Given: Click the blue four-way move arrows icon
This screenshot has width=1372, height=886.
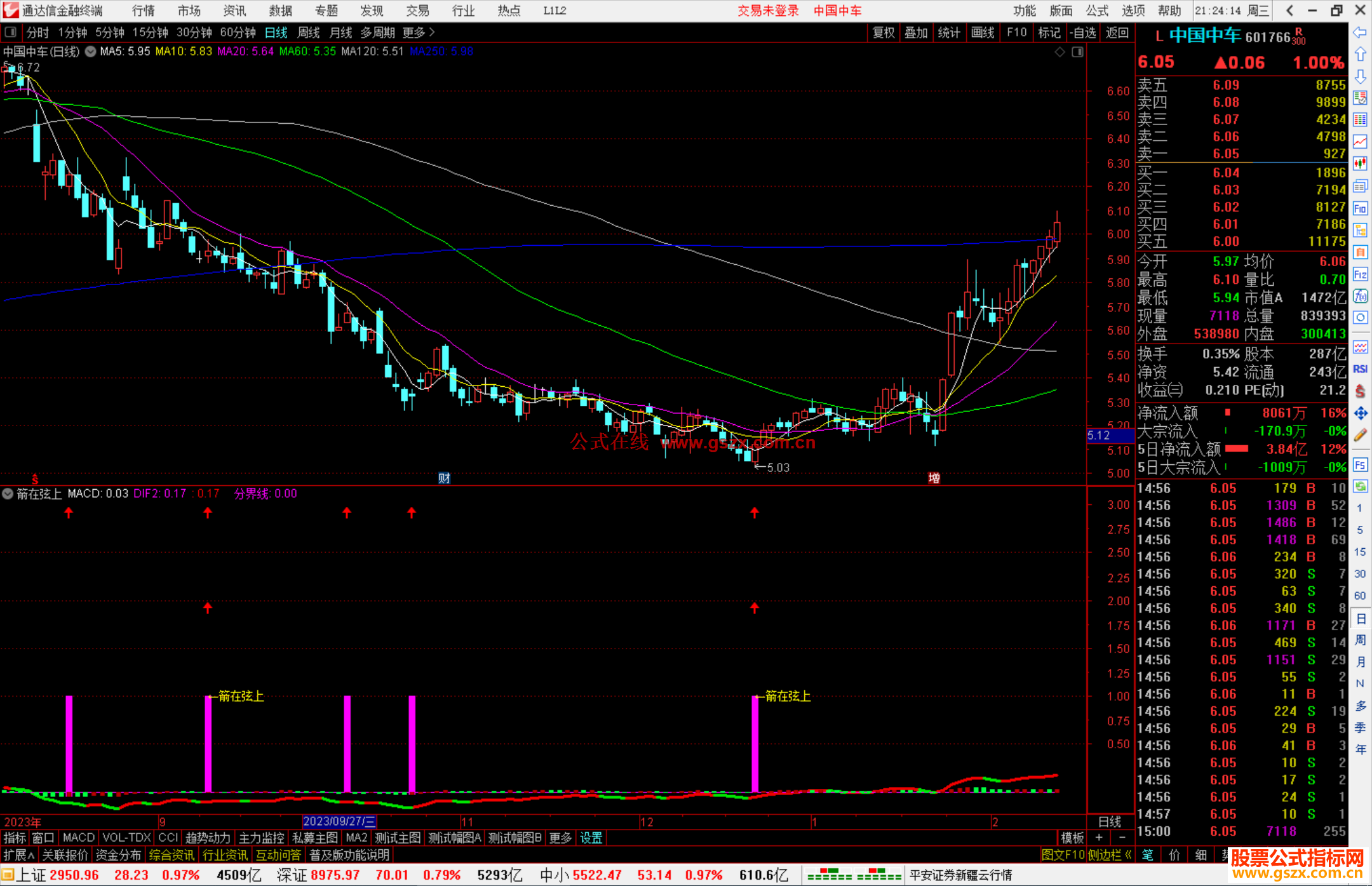Looking at the screenshot, I should (1360, 413).
